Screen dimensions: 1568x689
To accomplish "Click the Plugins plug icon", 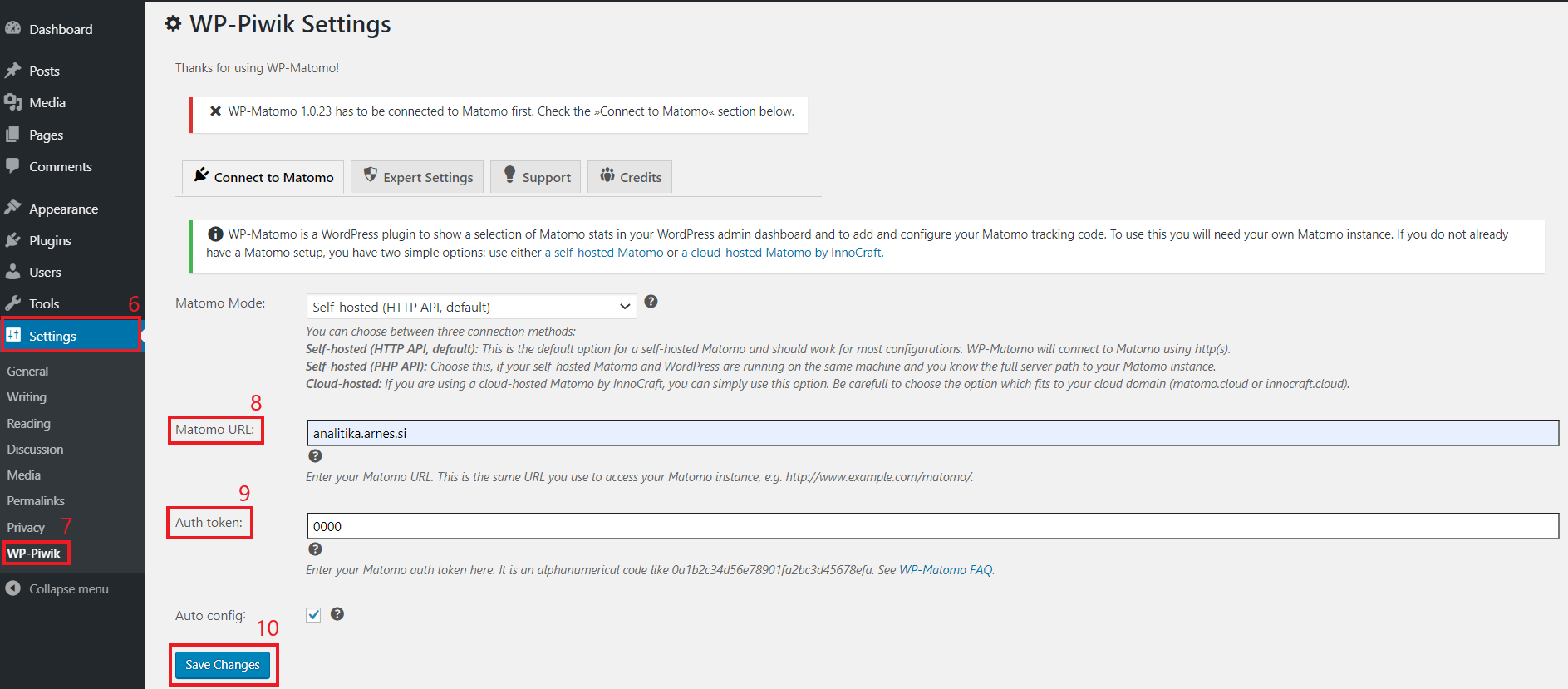I will click(12, 239).
